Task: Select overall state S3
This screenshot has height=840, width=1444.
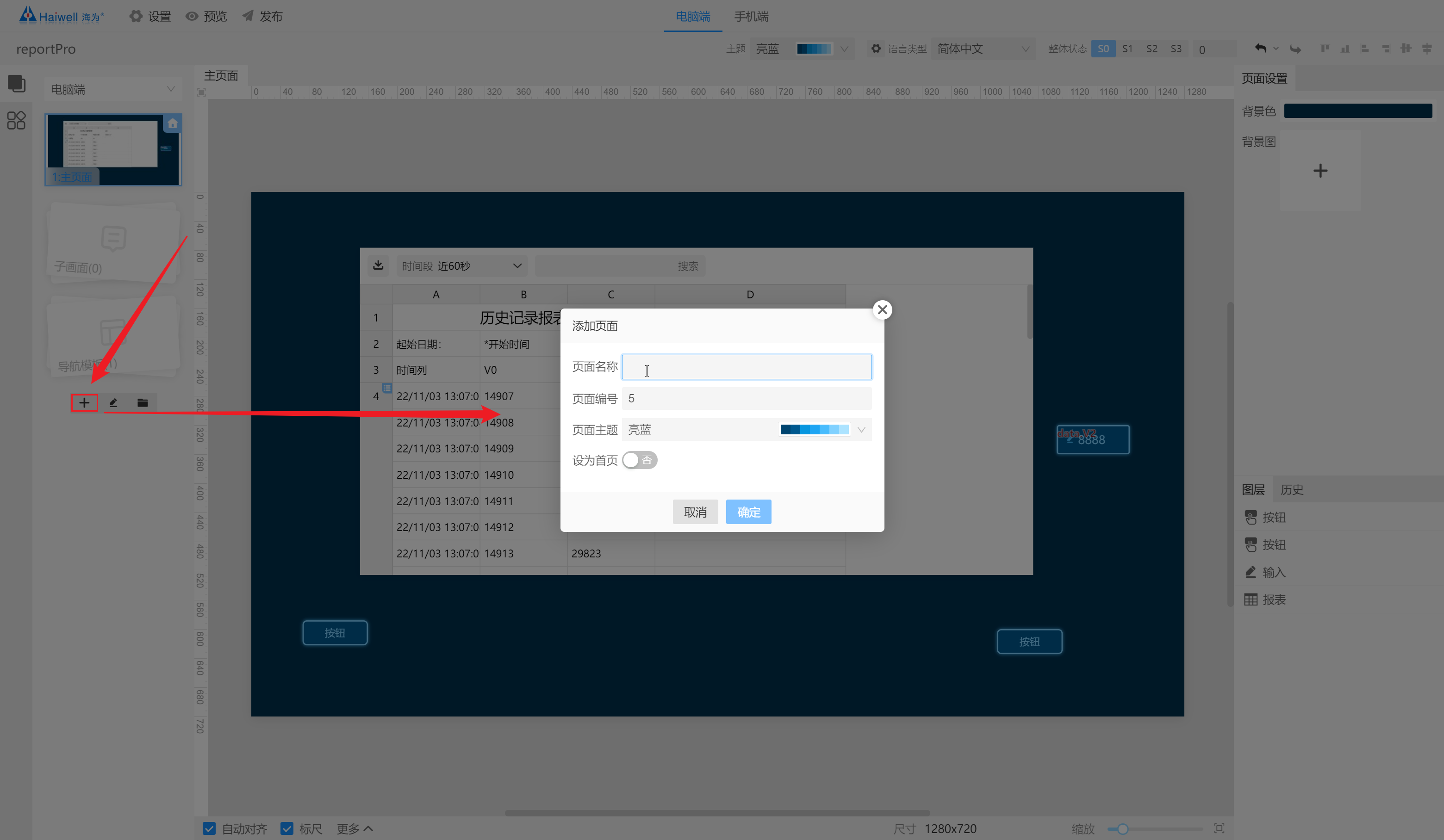Action: 1176,49
